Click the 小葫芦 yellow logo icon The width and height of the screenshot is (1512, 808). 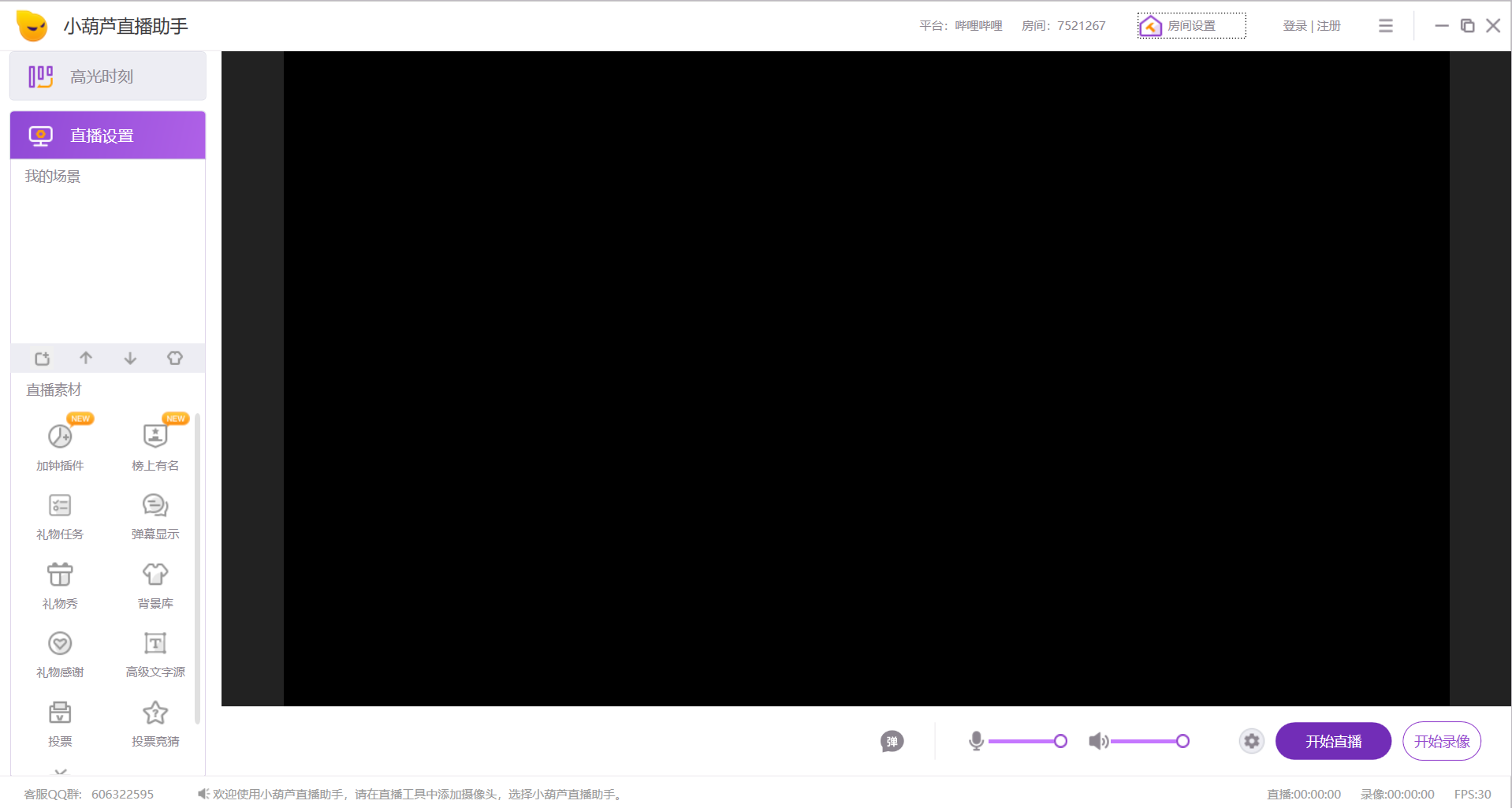point(32,26)
